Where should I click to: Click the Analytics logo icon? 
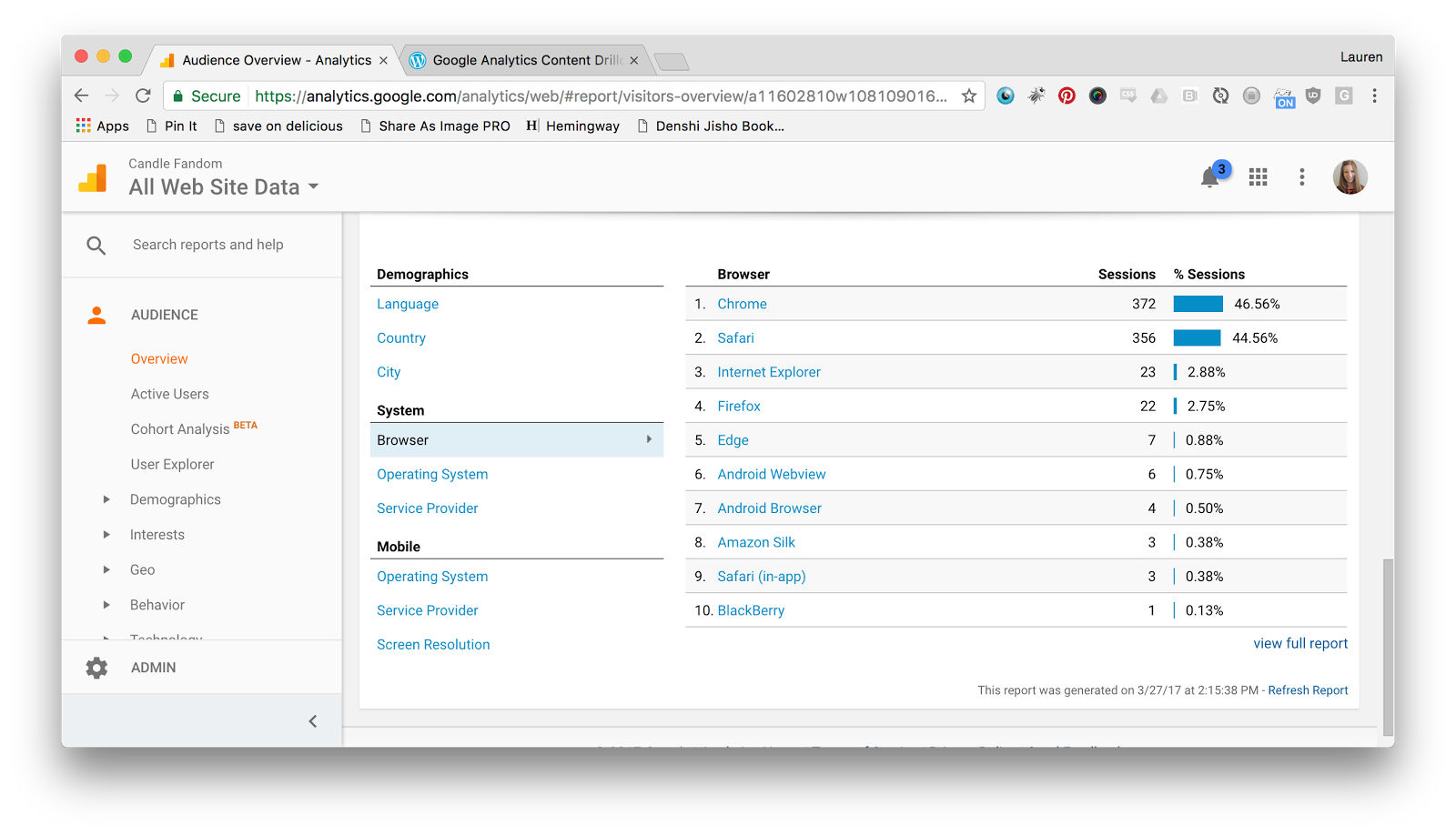(x=93, y=177)
